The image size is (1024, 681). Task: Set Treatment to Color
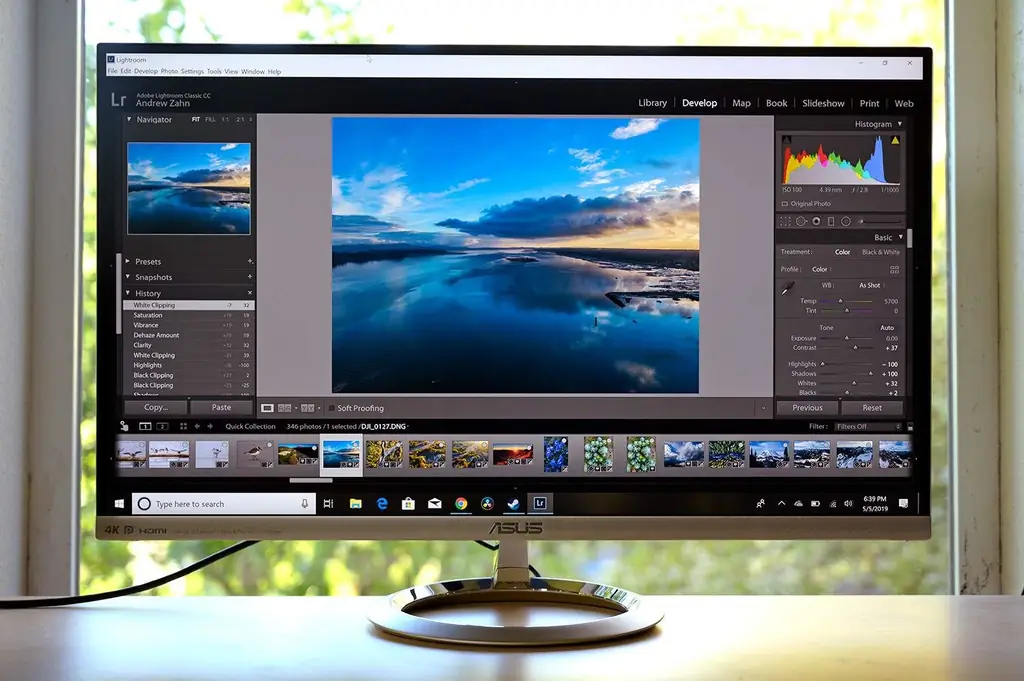(x=842, y=252)
